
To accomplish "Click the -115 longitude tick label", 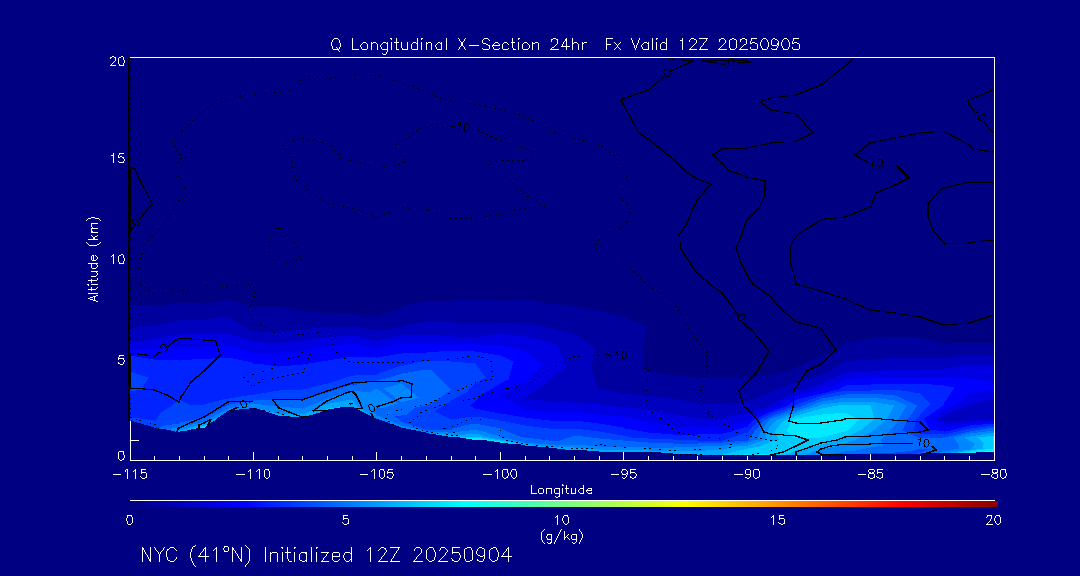I will click(x=130, y=475).
